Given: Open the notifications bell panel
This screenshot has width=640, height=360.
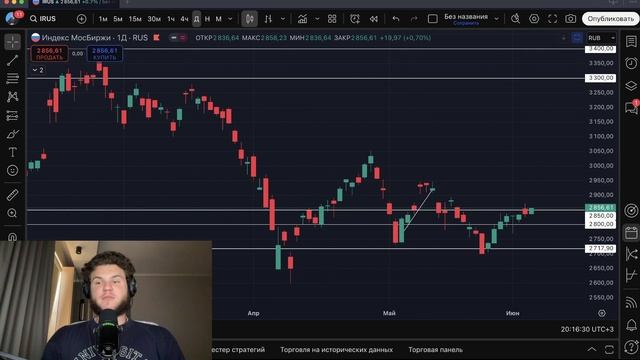Looking at the screenshot, I should (631, 325).
